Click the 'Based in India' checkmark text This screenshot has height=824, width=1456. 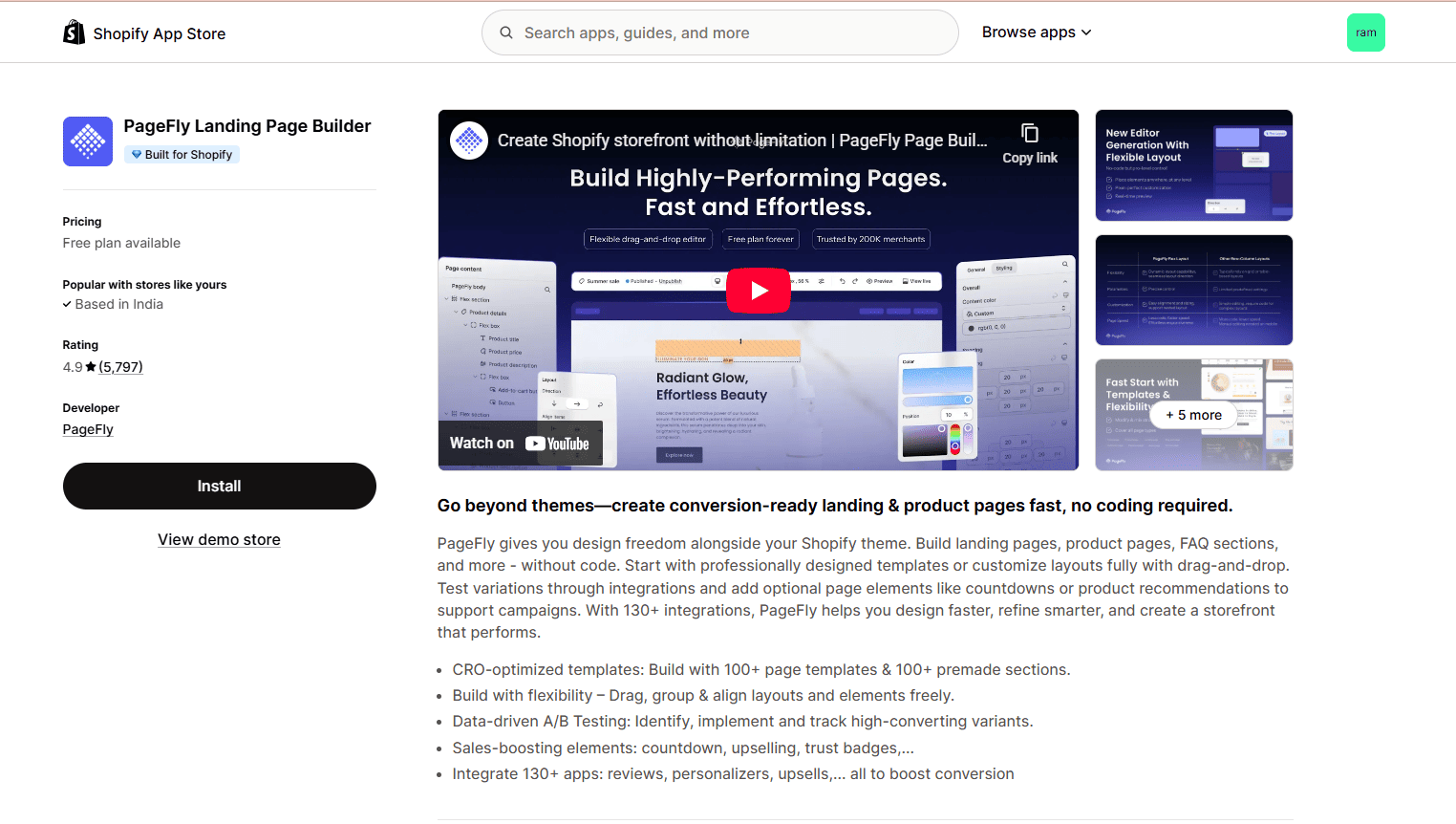coord(113,304)
